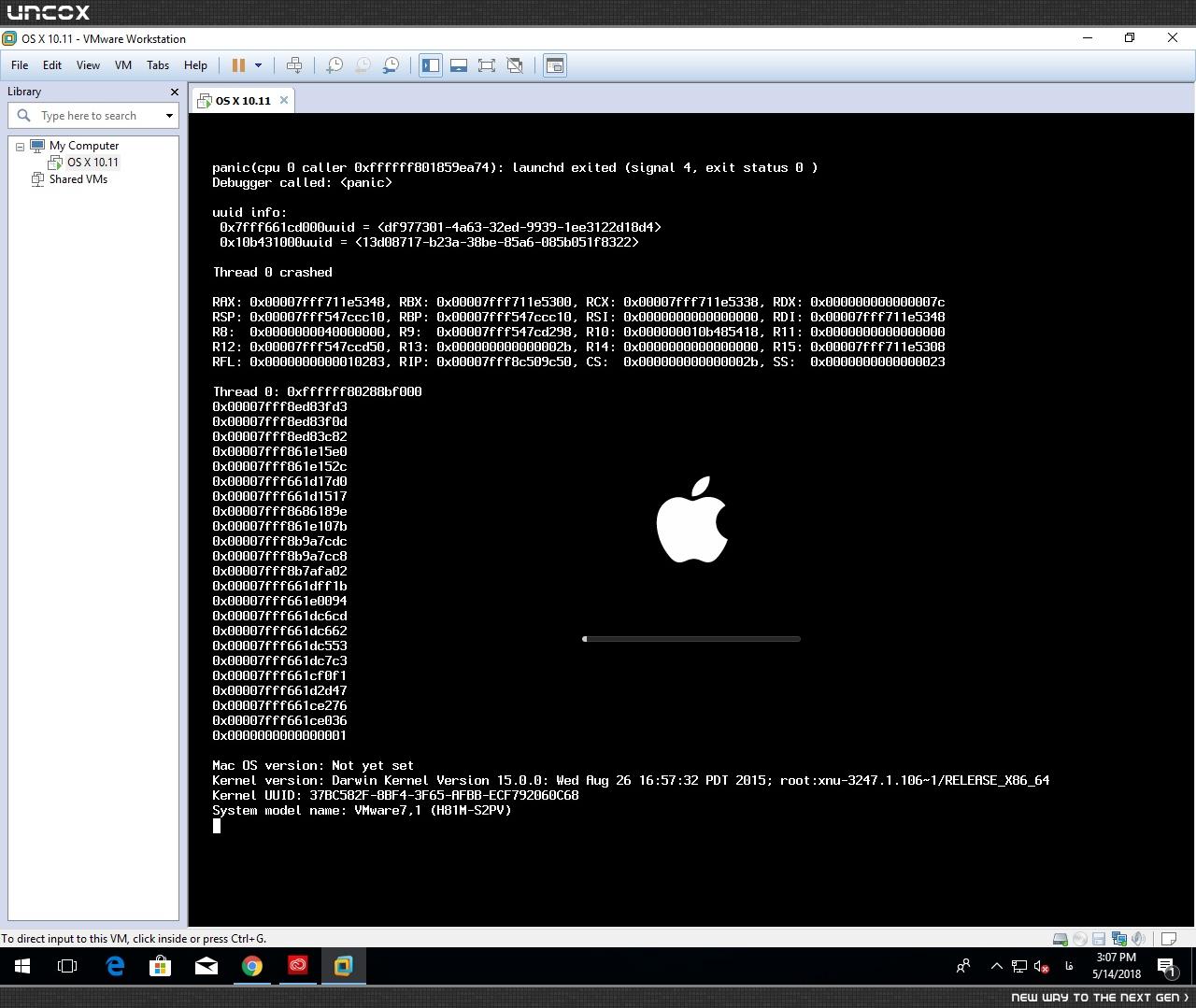Click the Thread 0 crashed line
The height and width of the screenshot is (1008, 1196).
point(272,273)
